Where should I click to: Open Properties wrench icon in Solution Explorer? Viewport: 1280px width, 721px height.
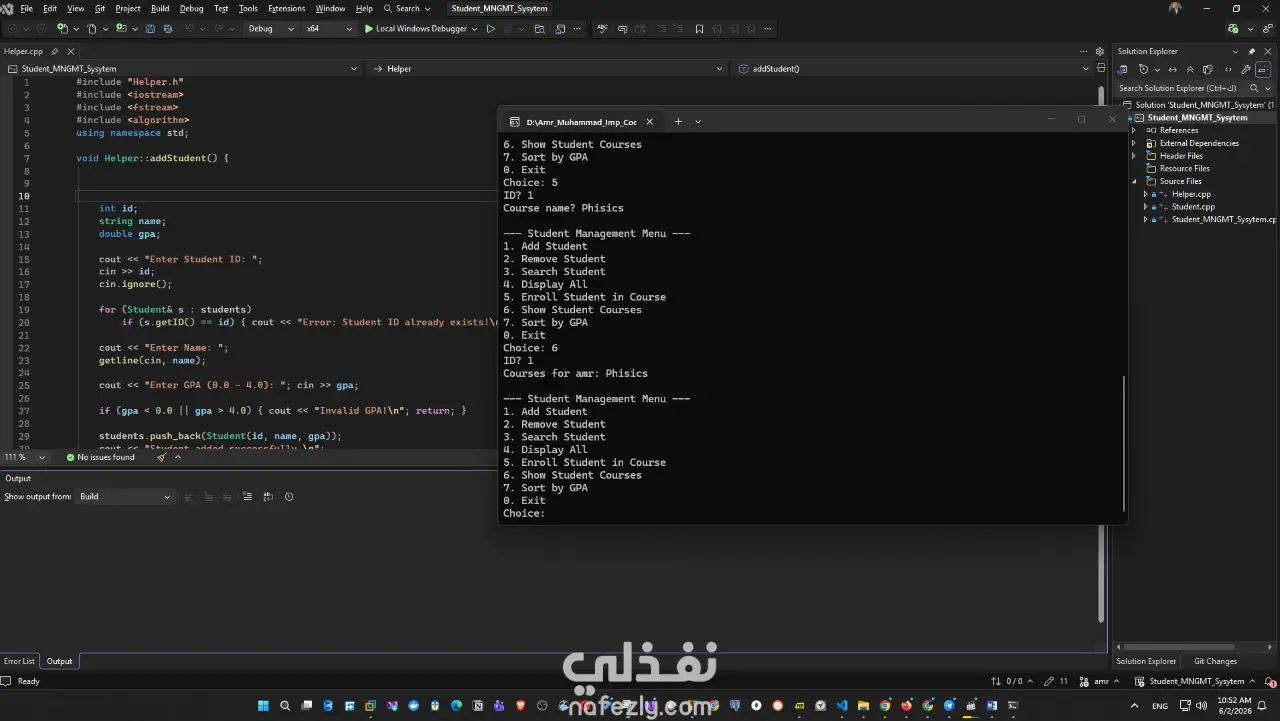[1245, 70]
